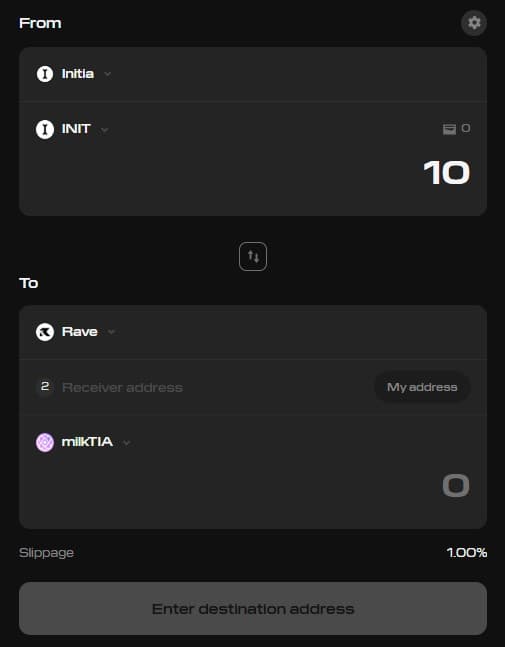Screen dimensions: 505x647
Task: Click the 1.00% slippage value
Action: point(467,553)
